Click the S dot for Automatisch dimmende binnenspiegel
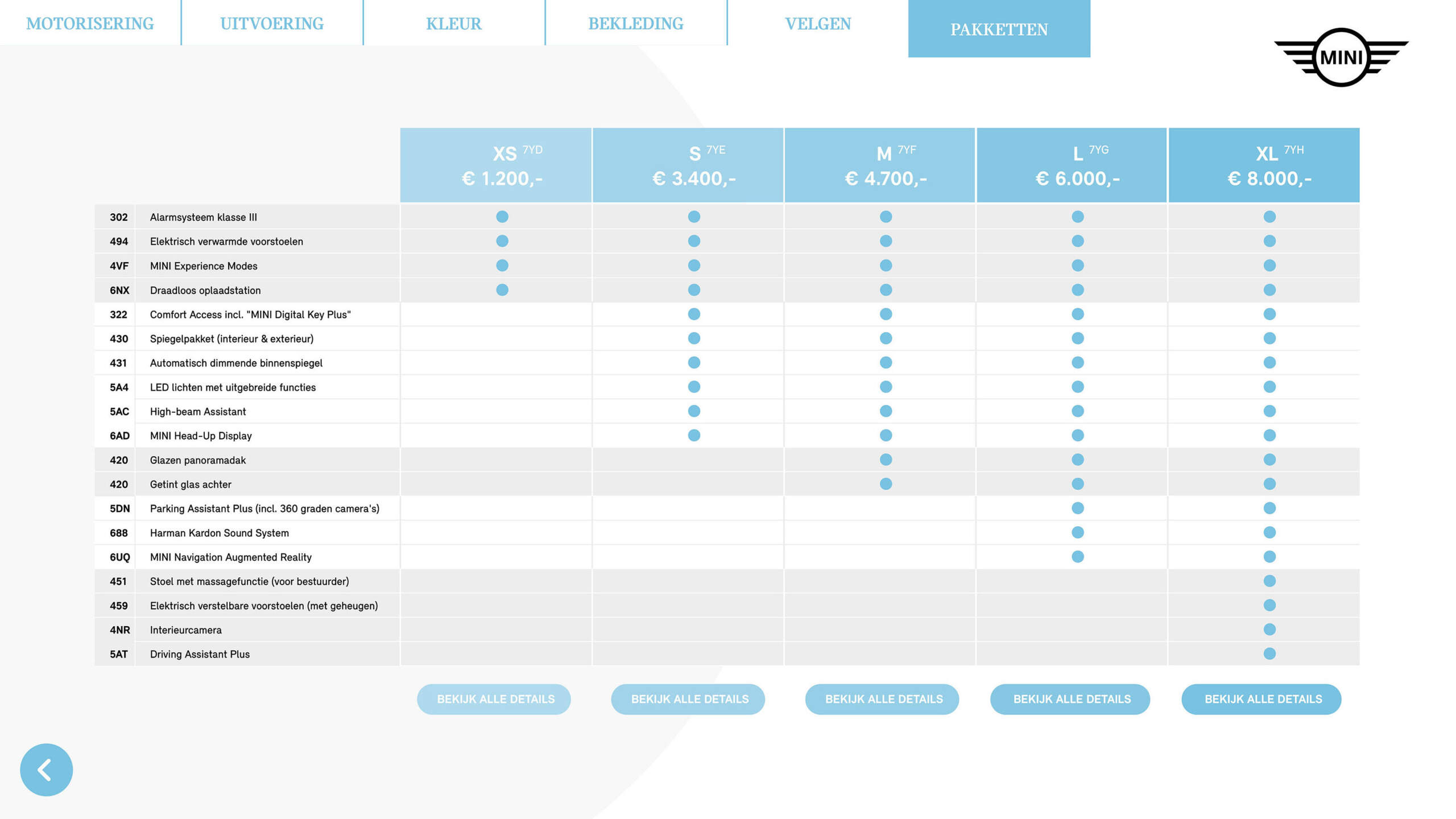 (694, 362)
